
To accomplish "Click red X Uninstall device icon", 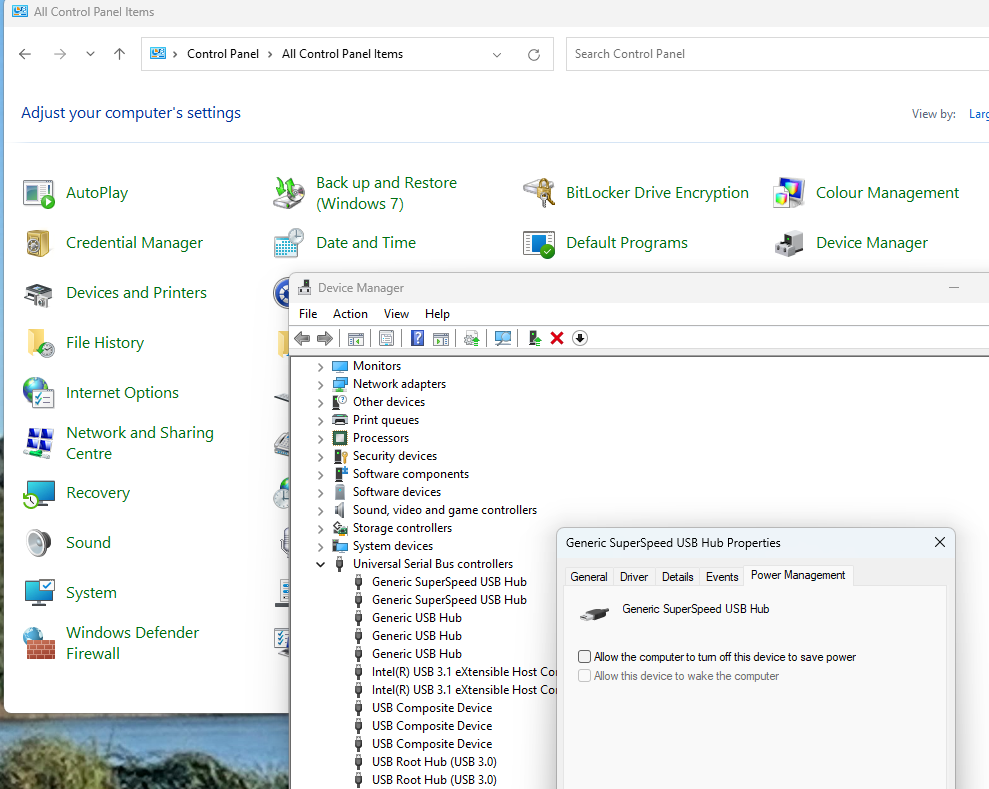I will pos(556,339).
